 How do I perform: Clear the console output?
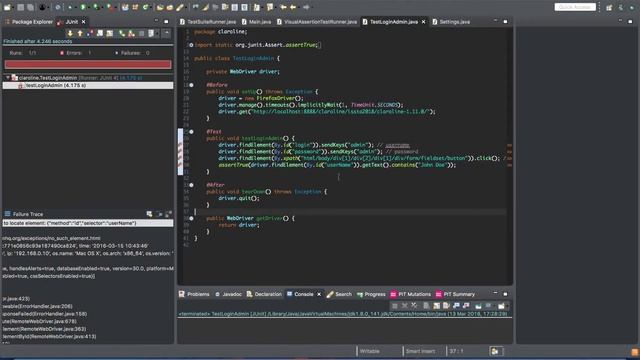click(426, 306)
